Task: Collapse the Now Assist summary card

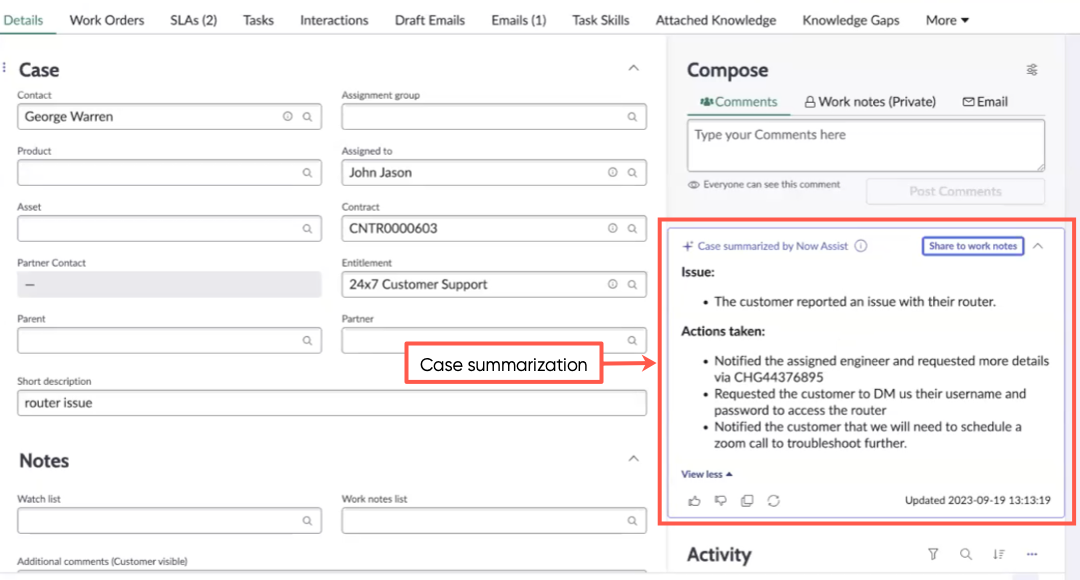Action: (1038, 246)
